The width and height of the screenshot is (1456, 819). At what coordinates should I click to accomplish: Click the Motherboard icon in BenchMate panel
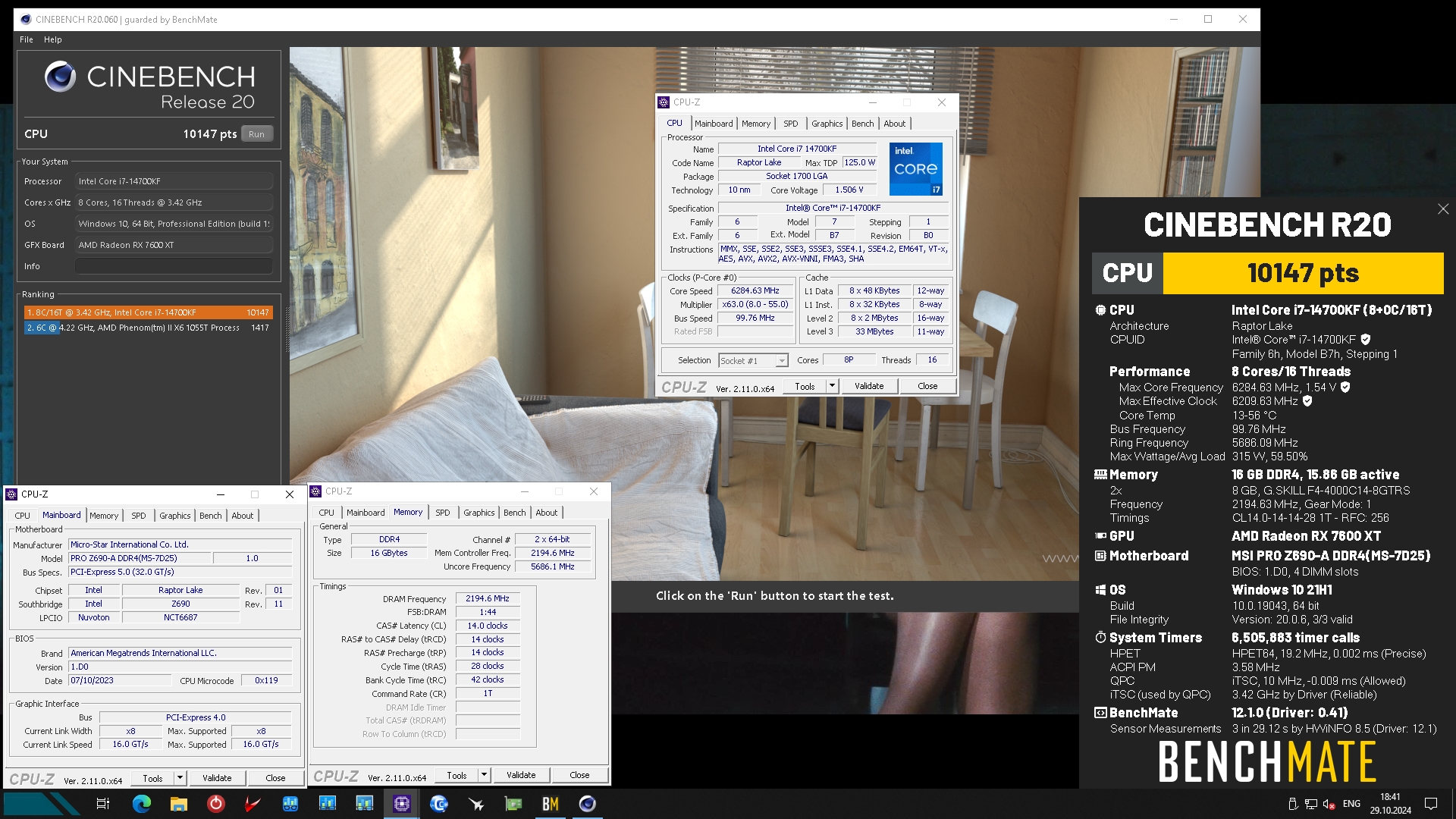[x=1100, y=556]
